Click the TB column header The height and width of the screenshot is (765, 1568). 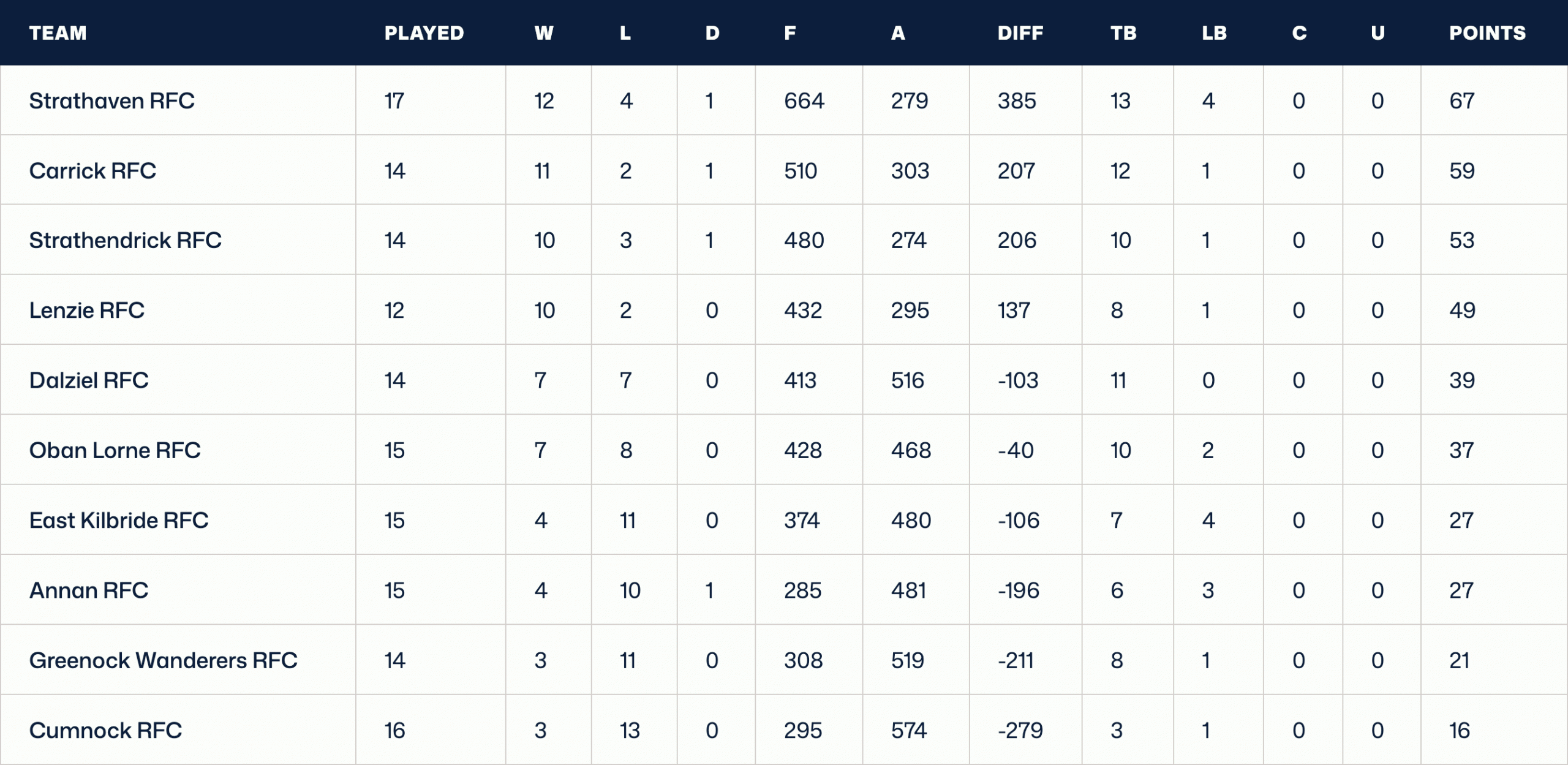(1123, 33)
